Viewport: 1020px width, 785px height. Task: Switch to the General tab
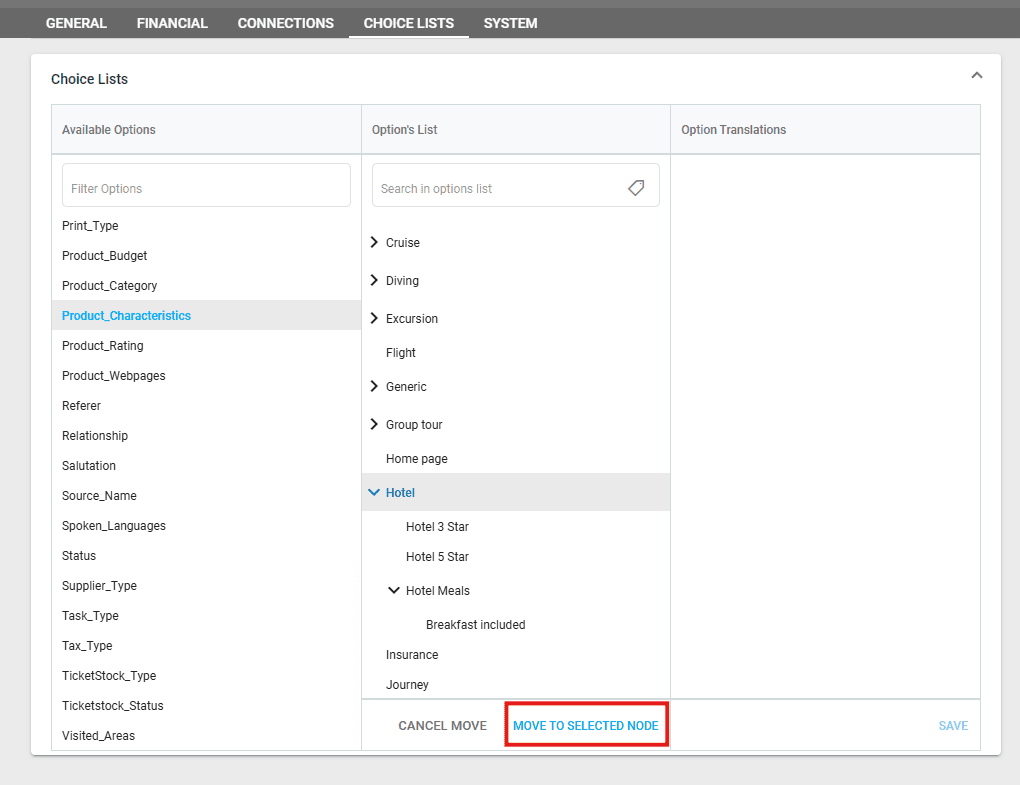(76, 23)
